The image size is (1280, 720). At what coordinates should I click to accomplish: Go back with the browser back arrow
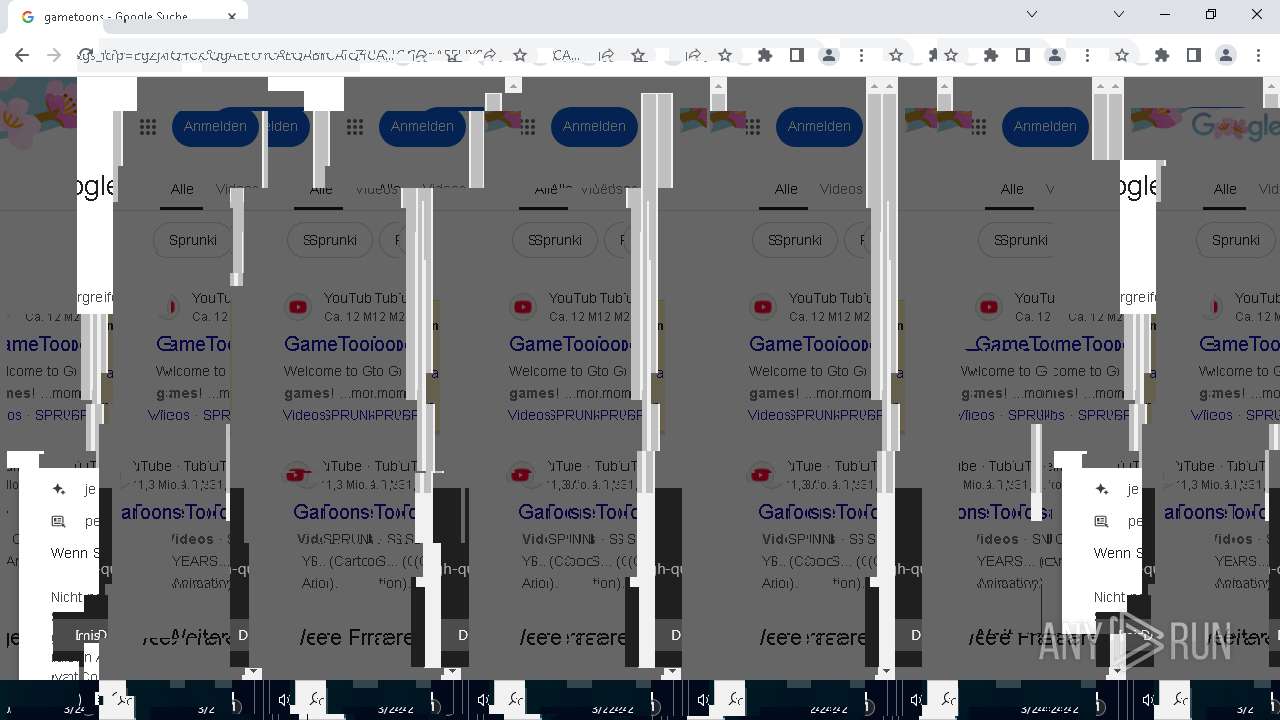click(x=22, y=56)
